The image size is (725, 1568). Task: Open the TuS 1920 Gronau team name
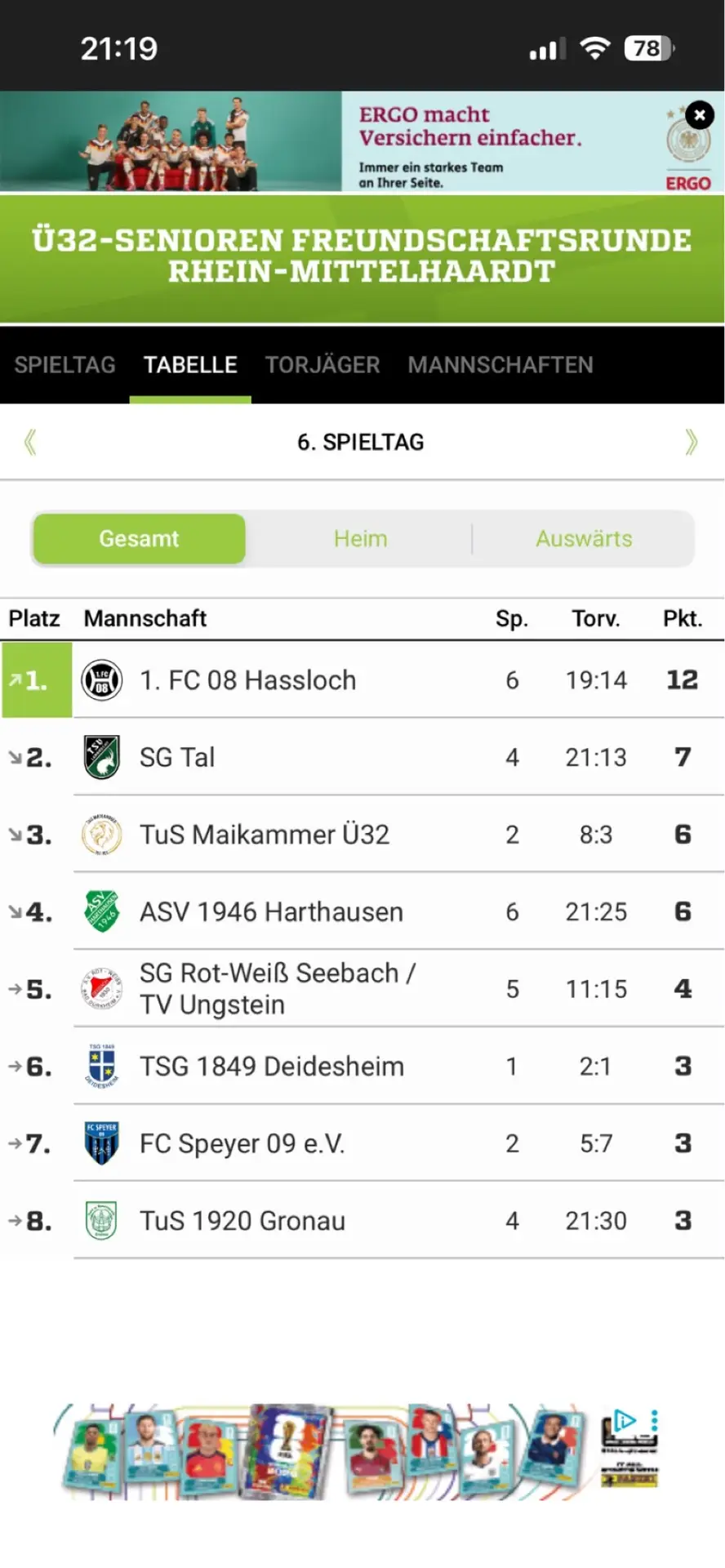(x=242, y=1221)
